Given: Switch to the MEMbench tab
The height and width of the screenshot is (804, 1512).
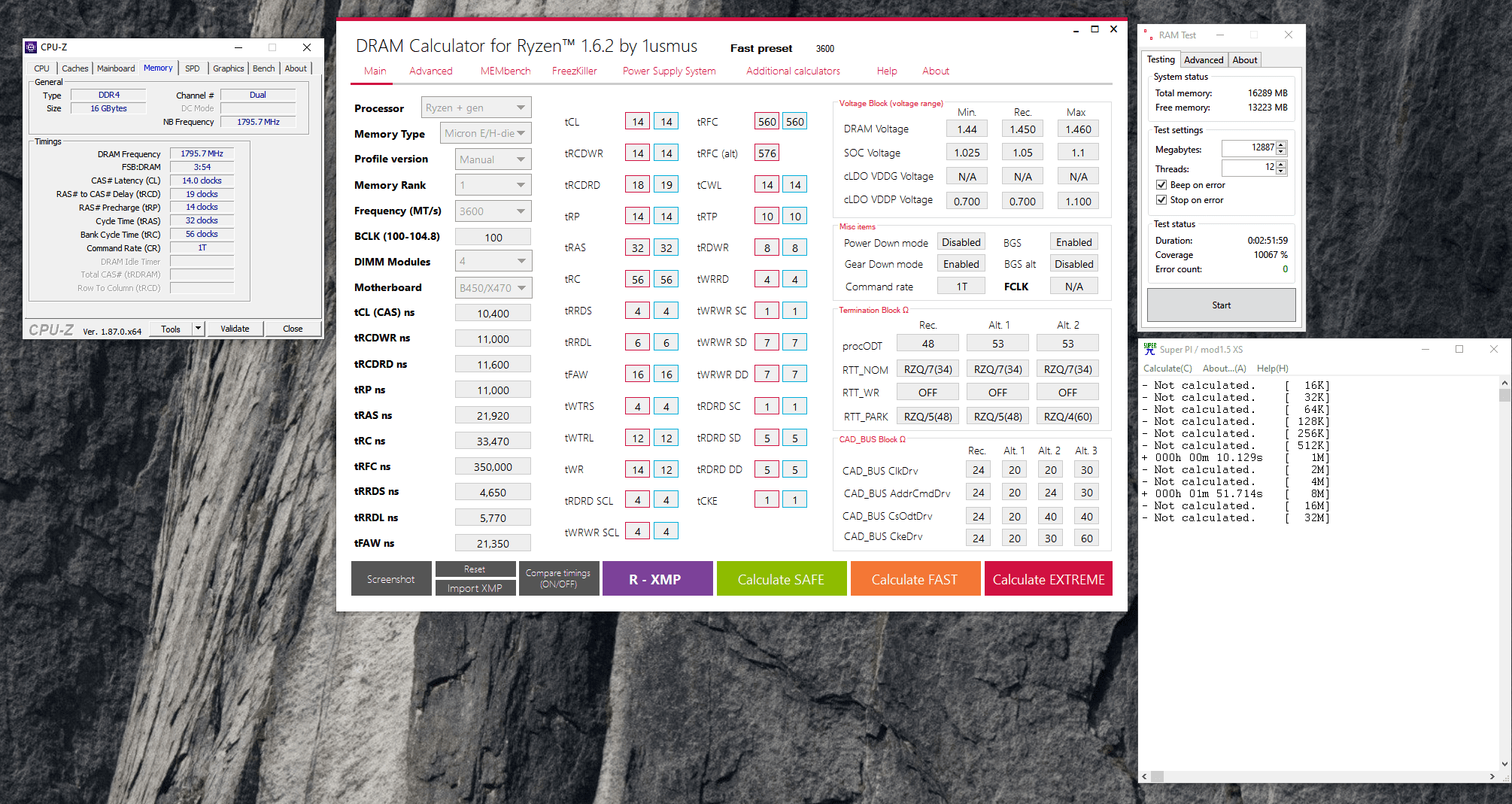Looking at the screenshot, I should (x=506, y=71).
